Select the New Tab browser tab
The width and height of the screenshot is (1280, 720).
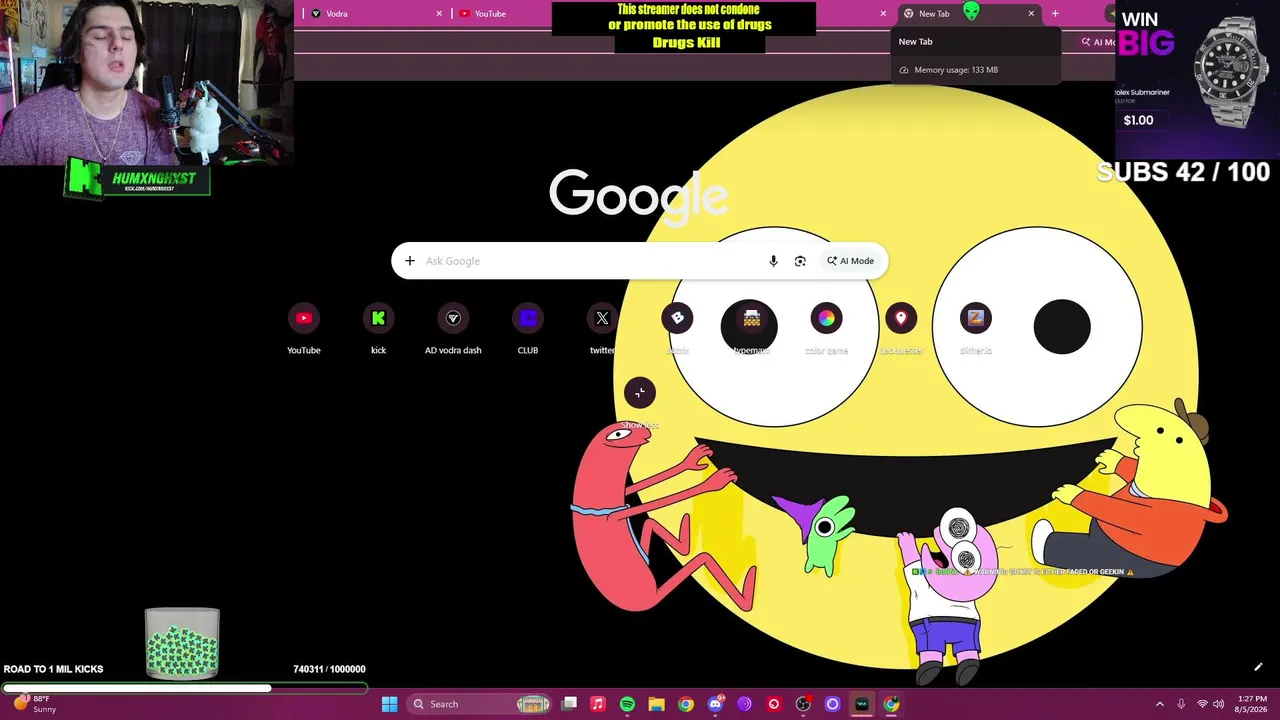point(968,13)
